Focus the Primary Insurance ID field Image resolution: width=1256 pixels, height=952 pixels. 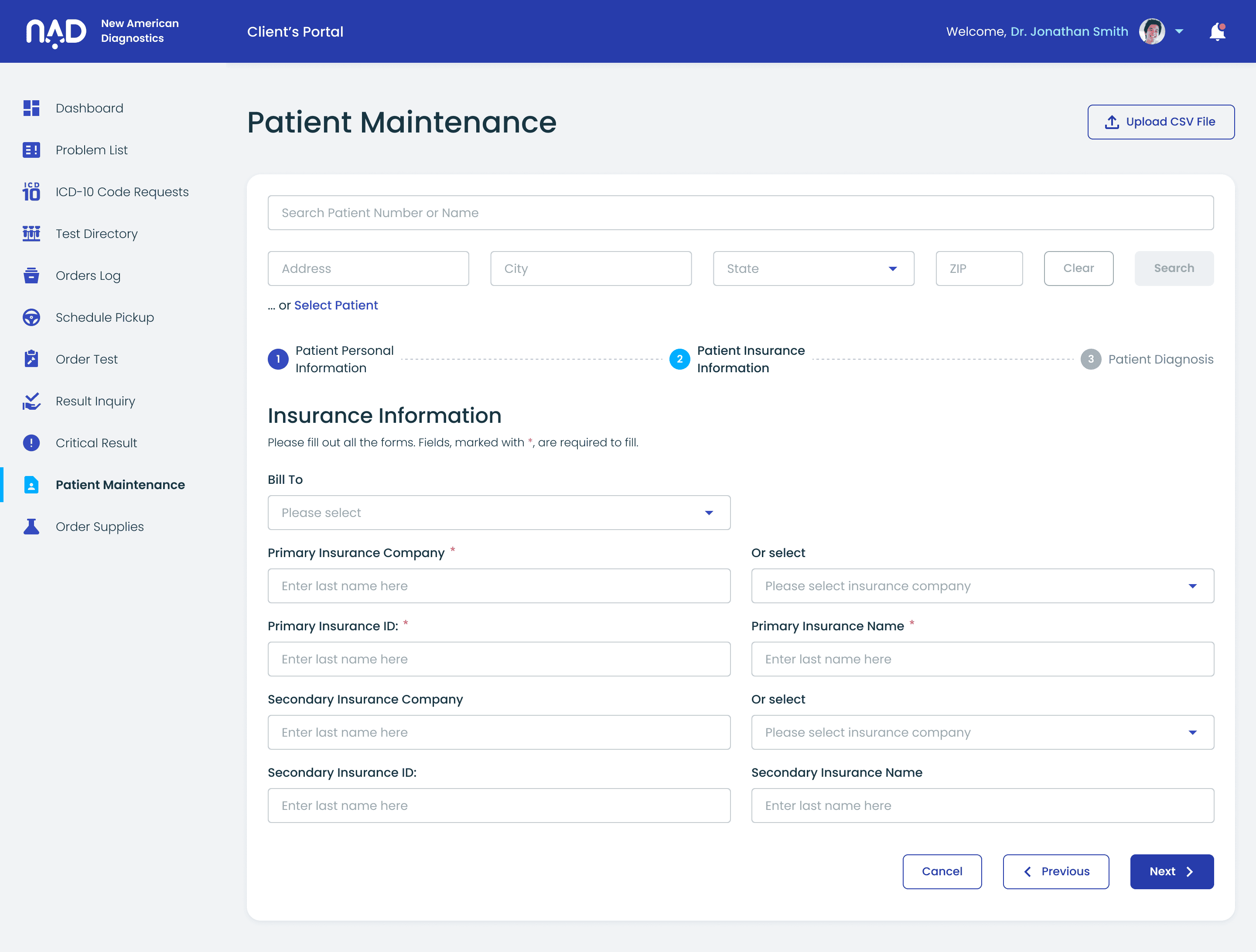coord(499,659)
